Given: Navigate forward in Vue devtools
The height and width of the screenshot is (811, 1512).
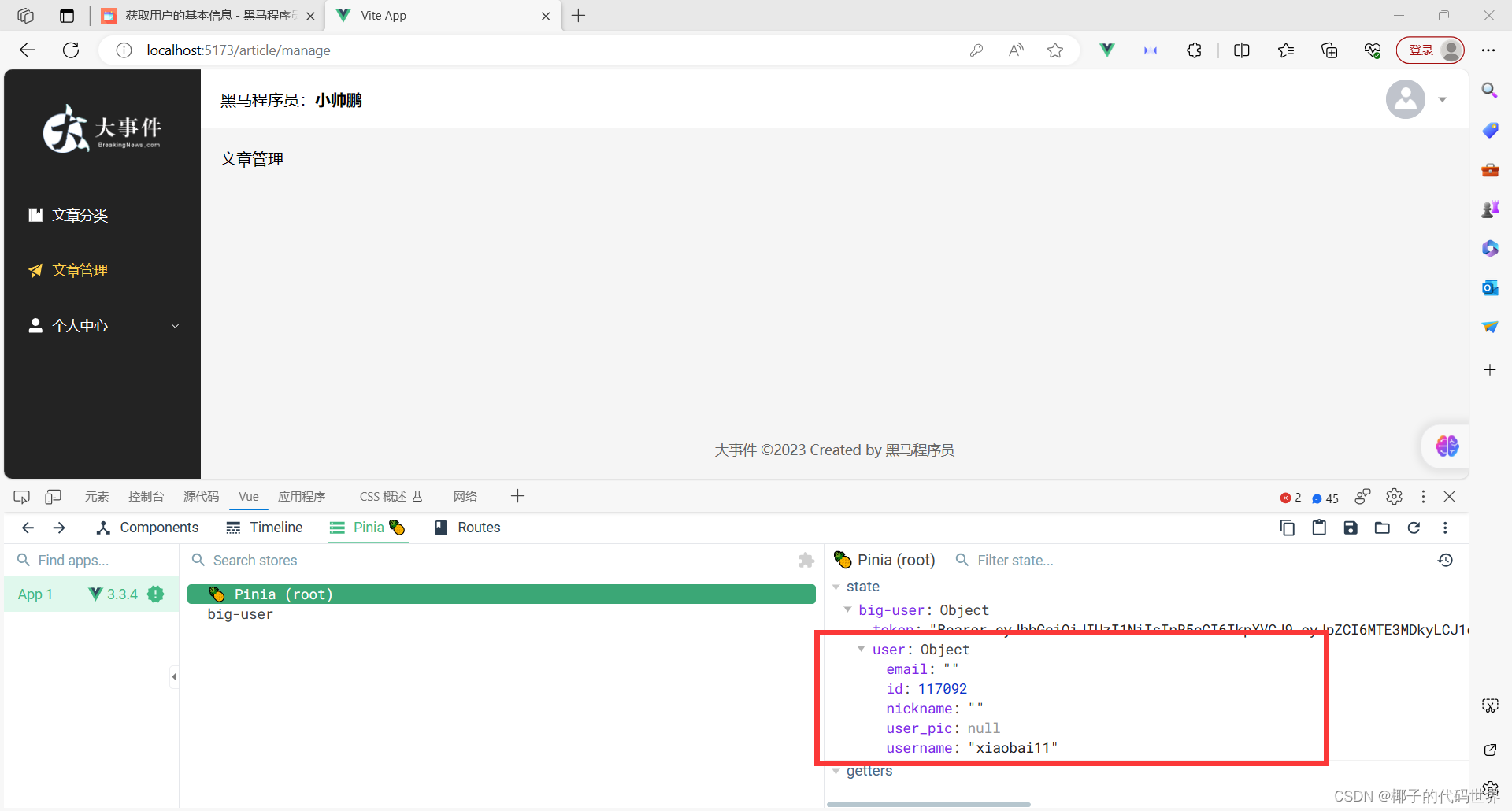Looking at the screenshot, I should (x=59, y=528).
